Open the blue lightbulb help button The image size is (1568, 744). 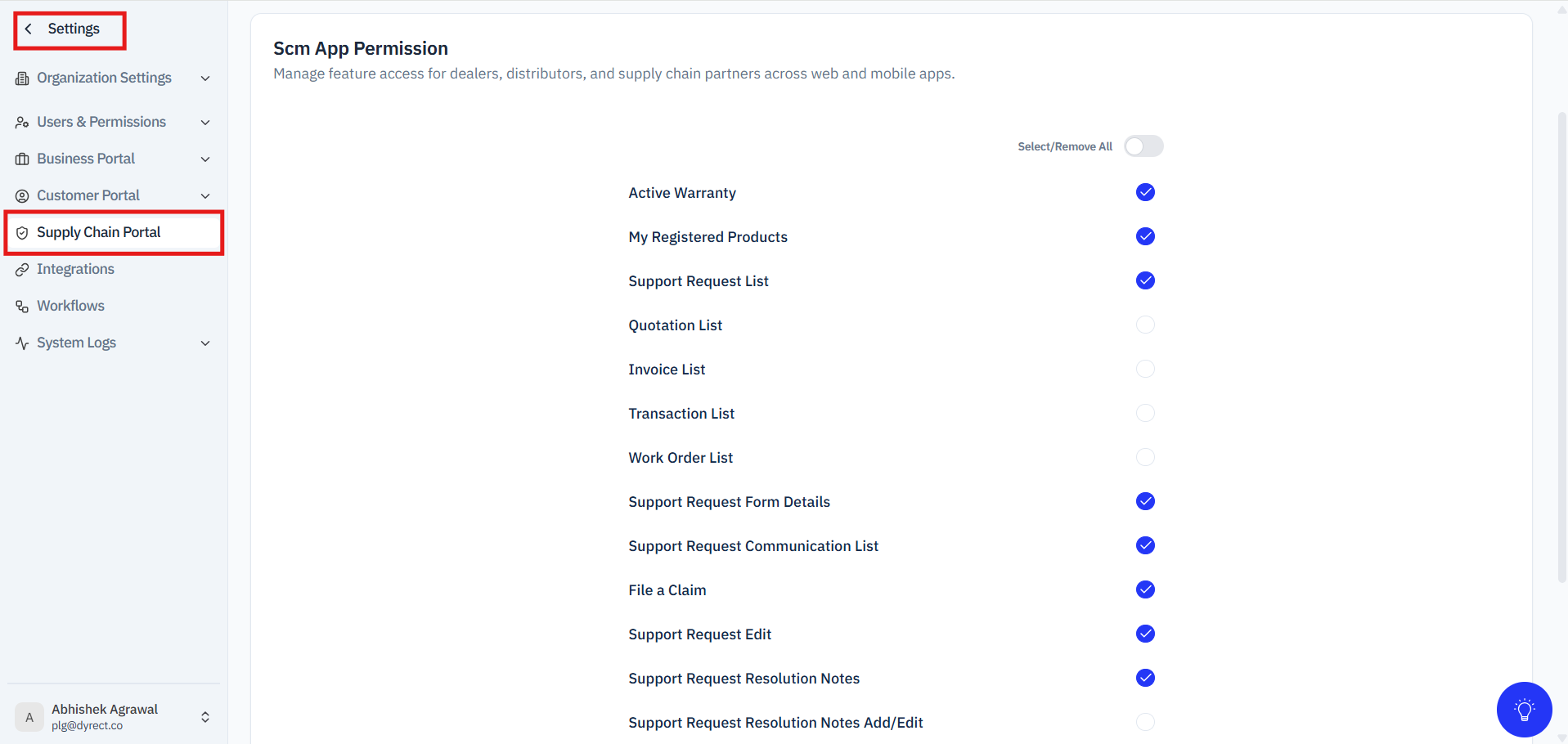pyautogui.click(x=1524, y=709)
